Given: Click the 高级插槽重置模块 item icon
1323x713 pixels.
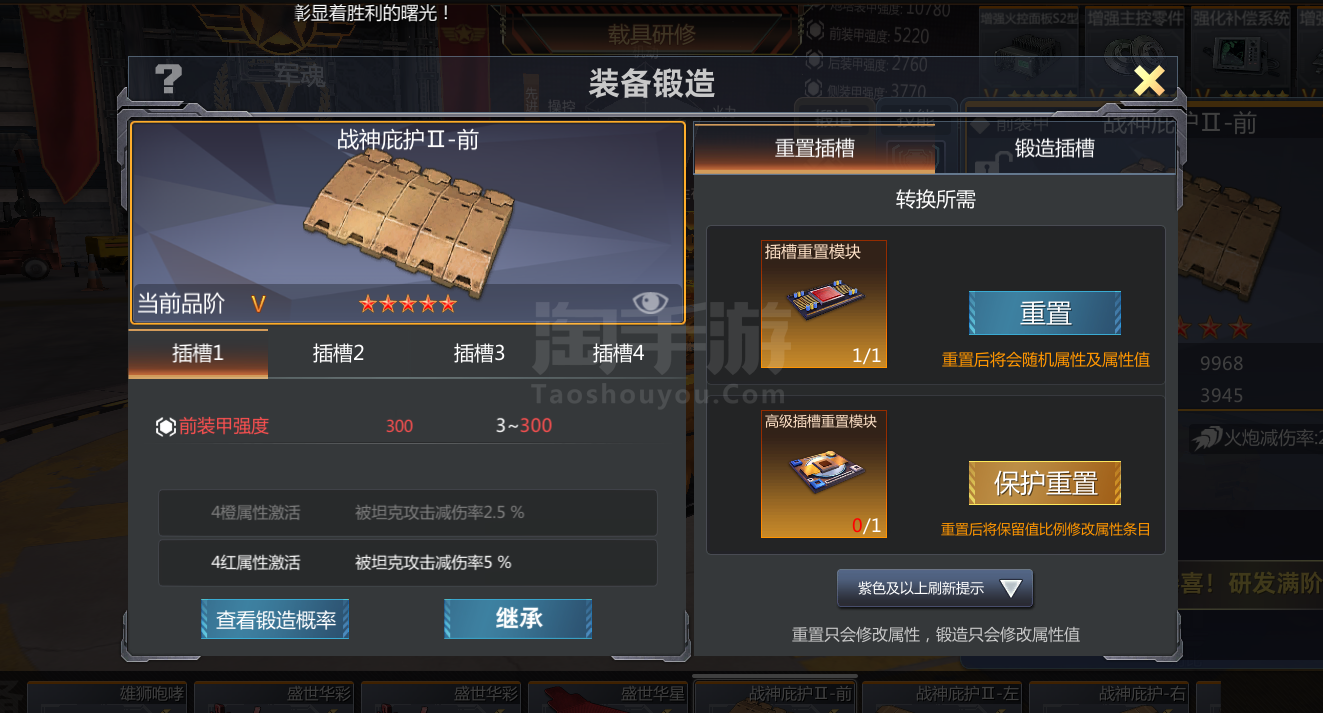Looking at the screenshot, I should [823, 474].
